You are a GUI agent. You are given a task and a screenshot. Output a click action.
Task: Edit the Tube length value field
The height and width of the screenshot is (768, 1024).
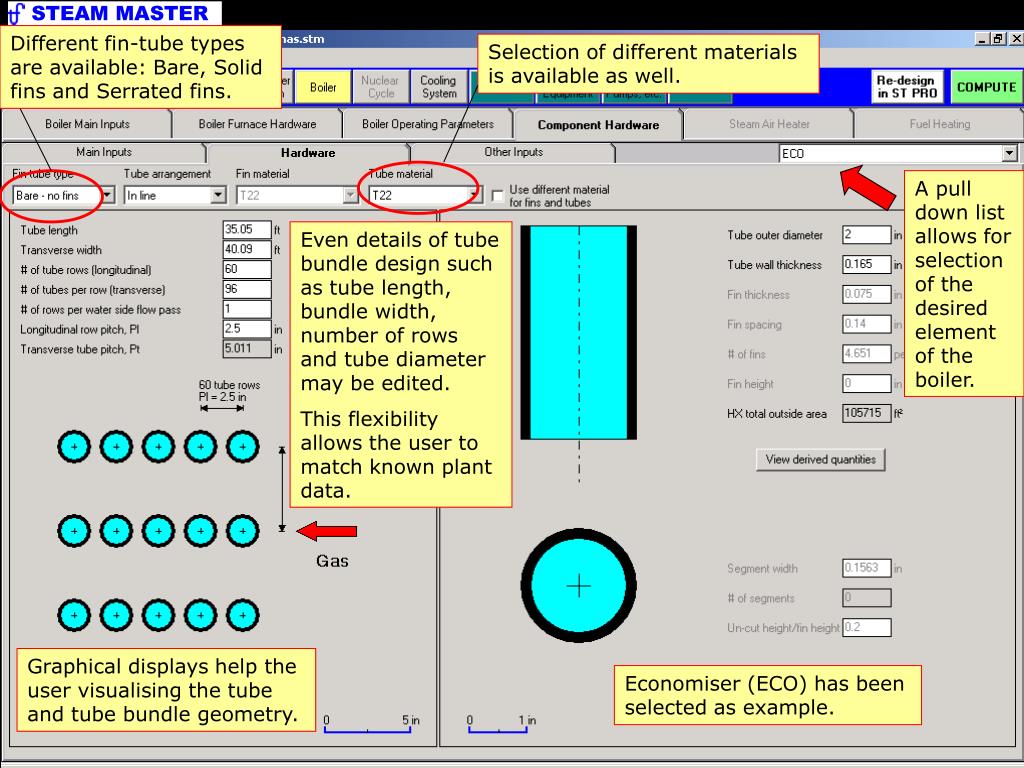[x=247, y=229]
